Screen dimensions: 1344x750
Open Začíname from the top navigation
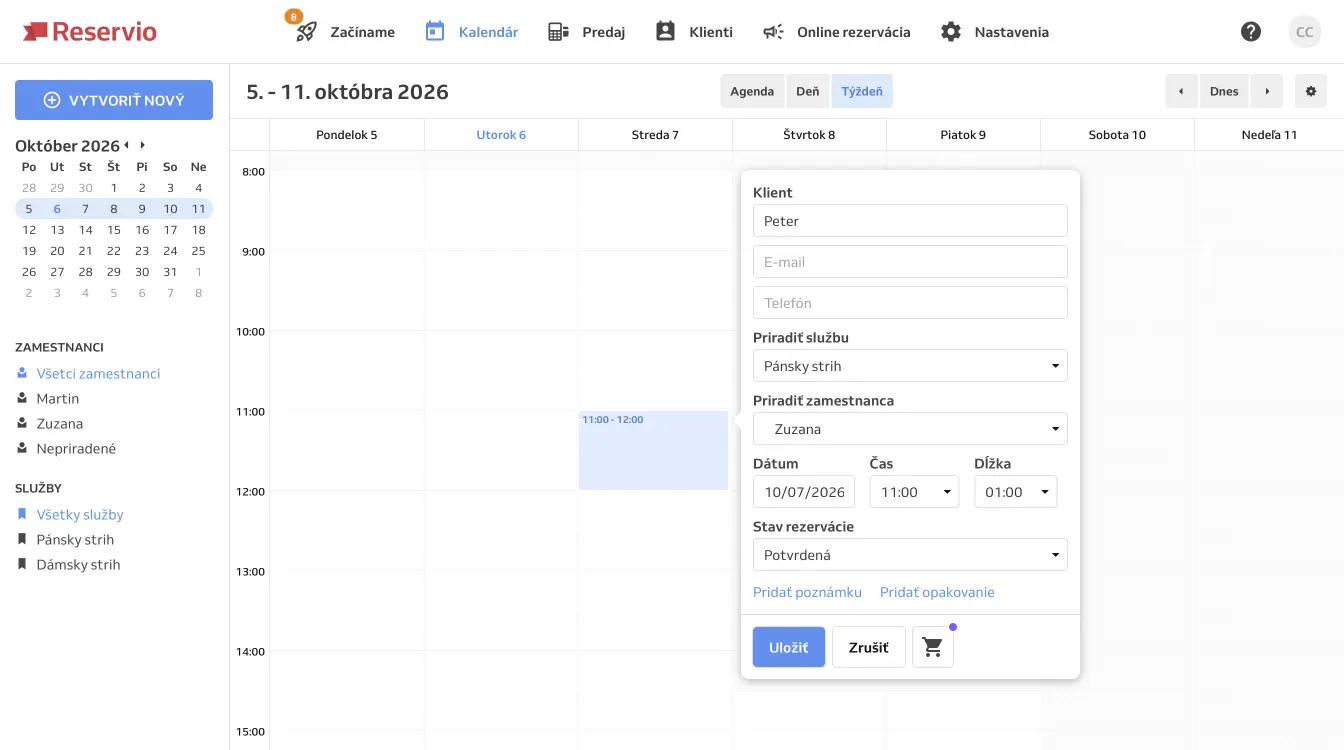345,32
